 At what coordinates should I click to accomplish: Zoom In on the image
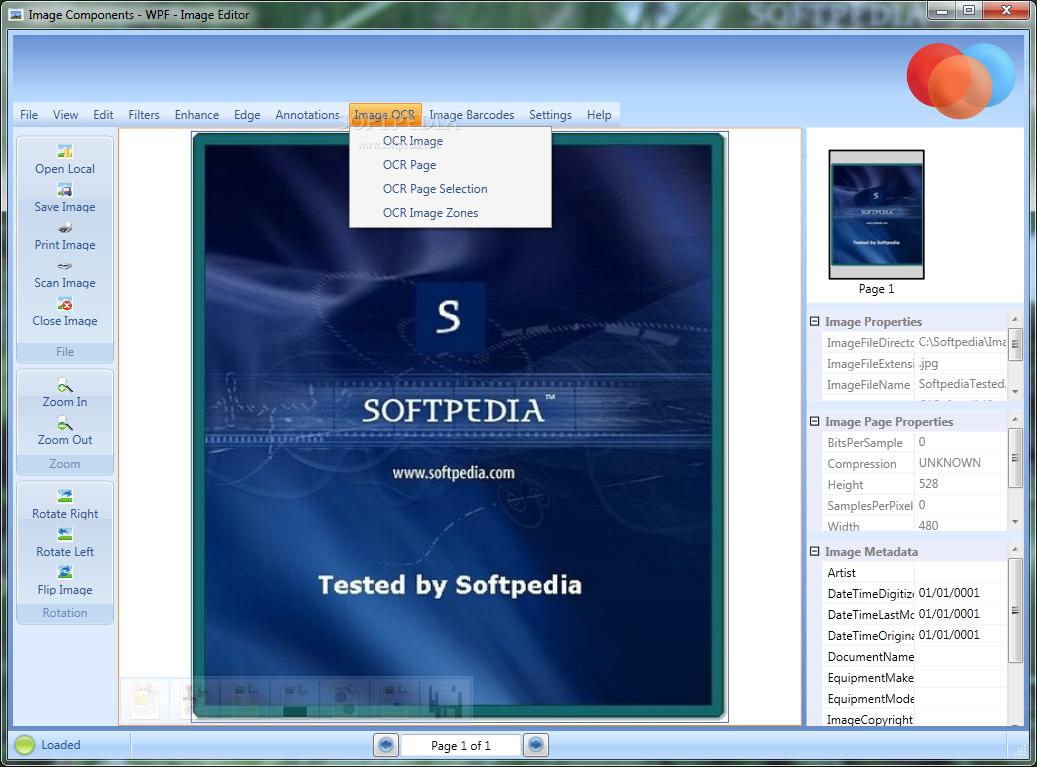[65, 394]
